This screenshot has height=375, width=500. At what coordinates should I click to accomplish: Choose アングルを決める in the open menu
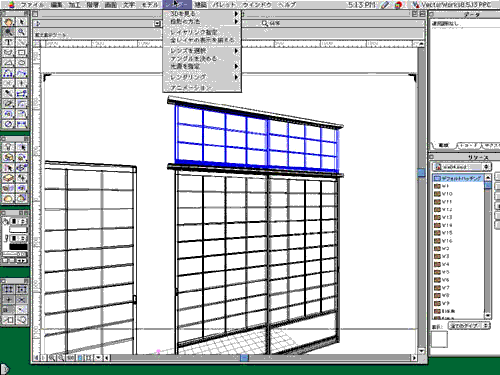202,59
